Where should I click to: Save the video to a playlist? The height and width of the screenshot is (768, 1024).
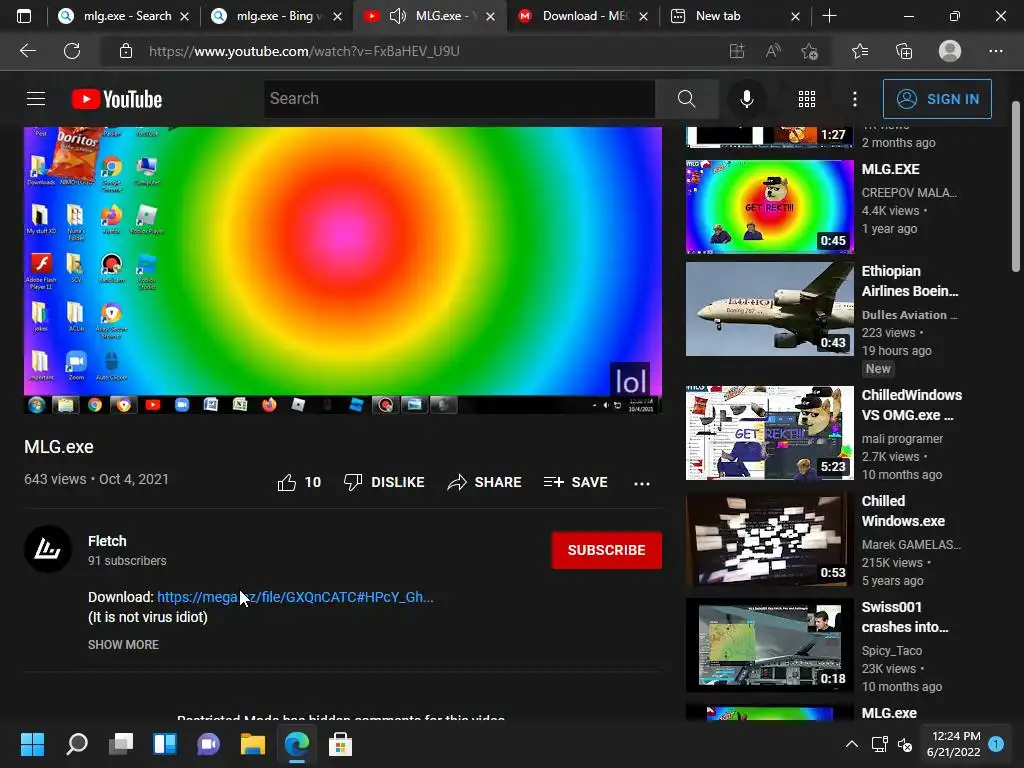tap(575, 482)
